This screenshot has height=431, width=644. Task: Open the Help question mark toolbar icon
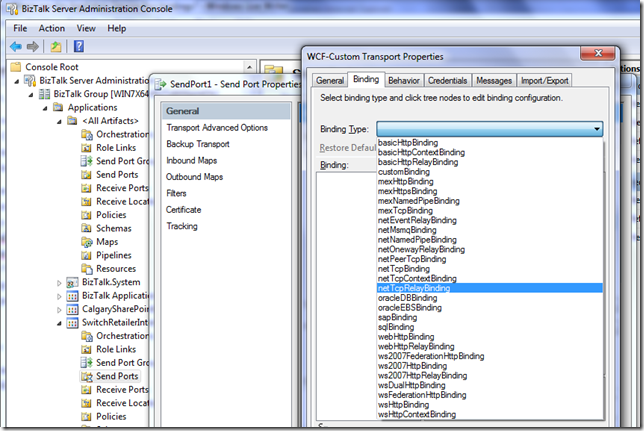[x=78, y=46]
